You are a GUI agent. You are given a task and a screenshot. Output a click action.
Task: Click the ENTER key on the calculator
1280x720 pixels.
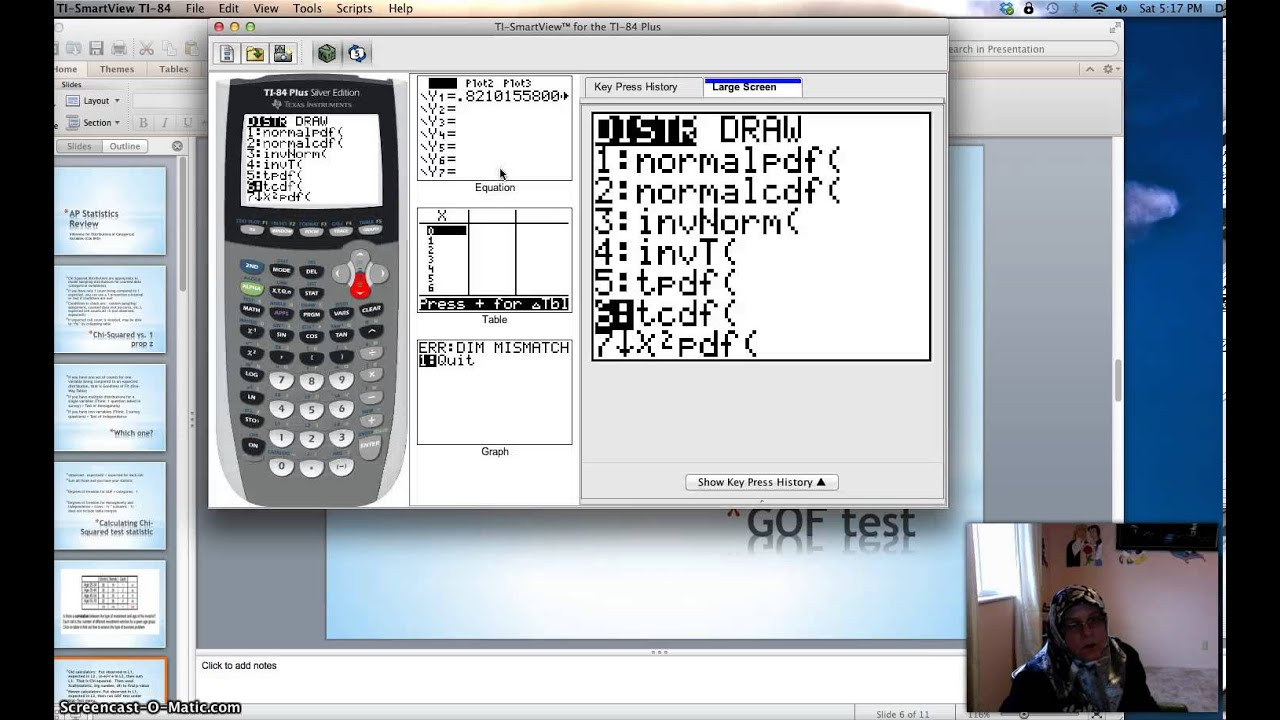point(370,444)
